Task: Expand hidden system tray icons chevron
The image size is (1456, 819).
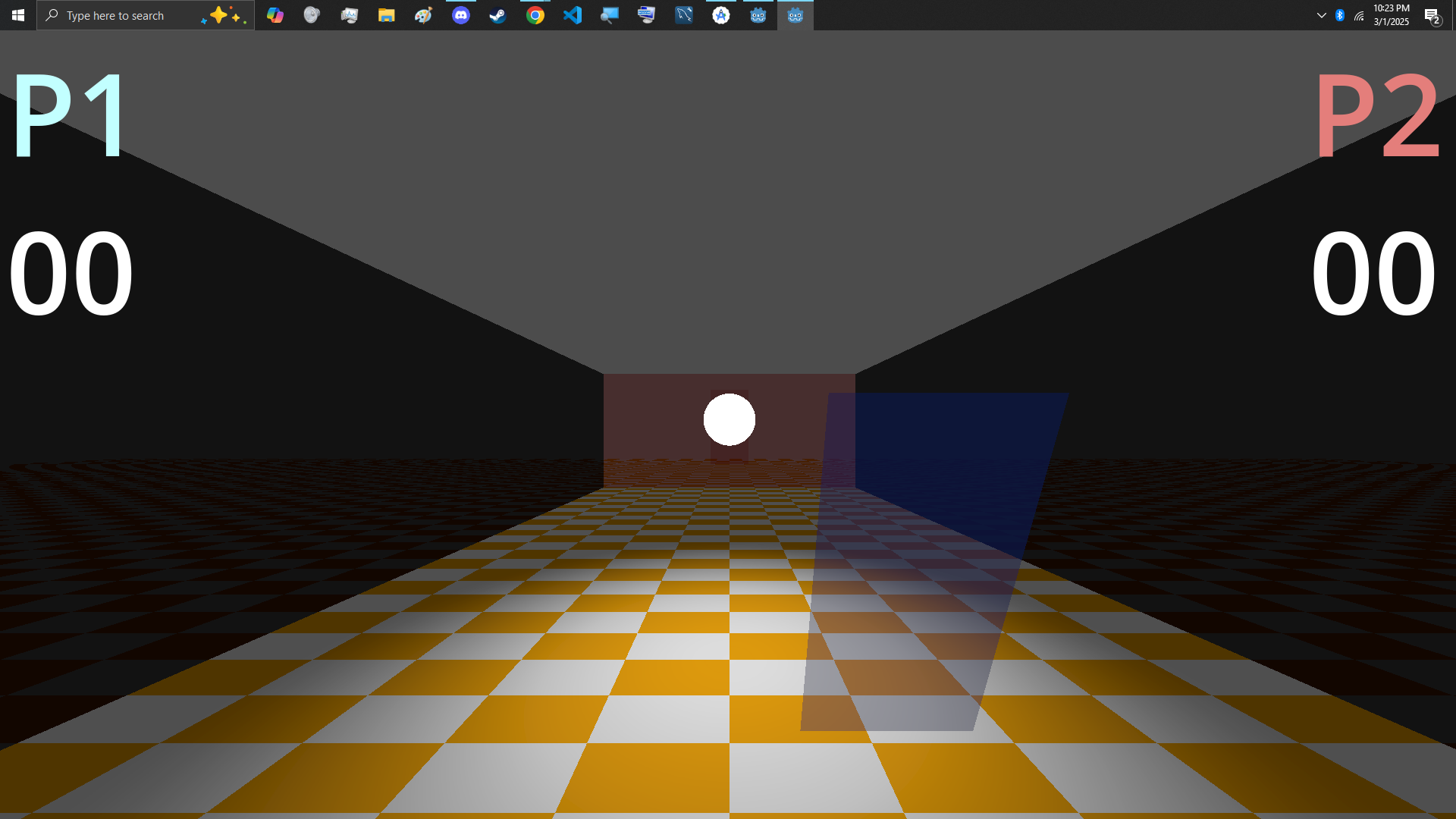Action: pyautogui.click(x=1322, y=15)
